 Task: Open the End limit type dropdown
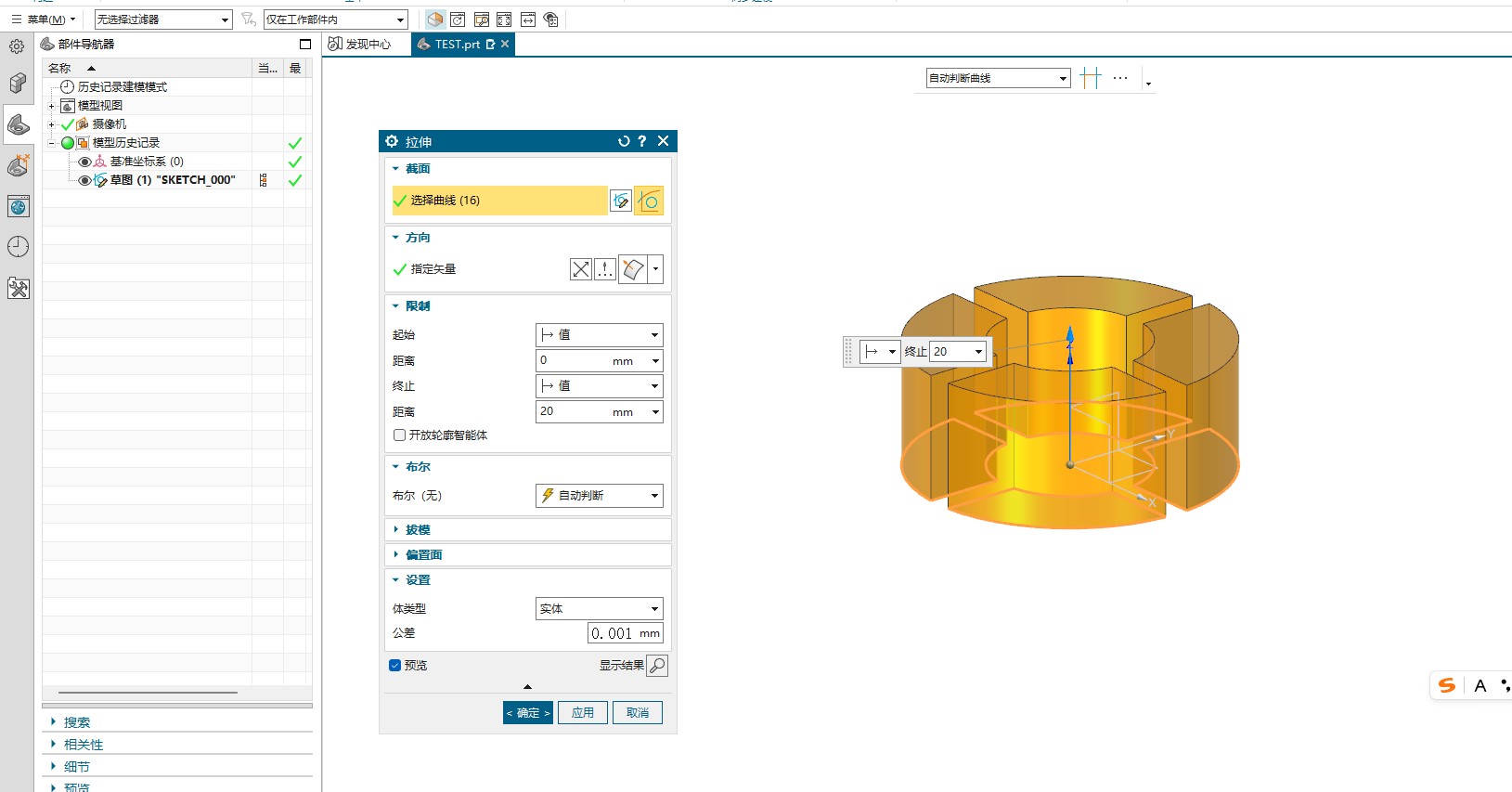(x=600, y=386)
